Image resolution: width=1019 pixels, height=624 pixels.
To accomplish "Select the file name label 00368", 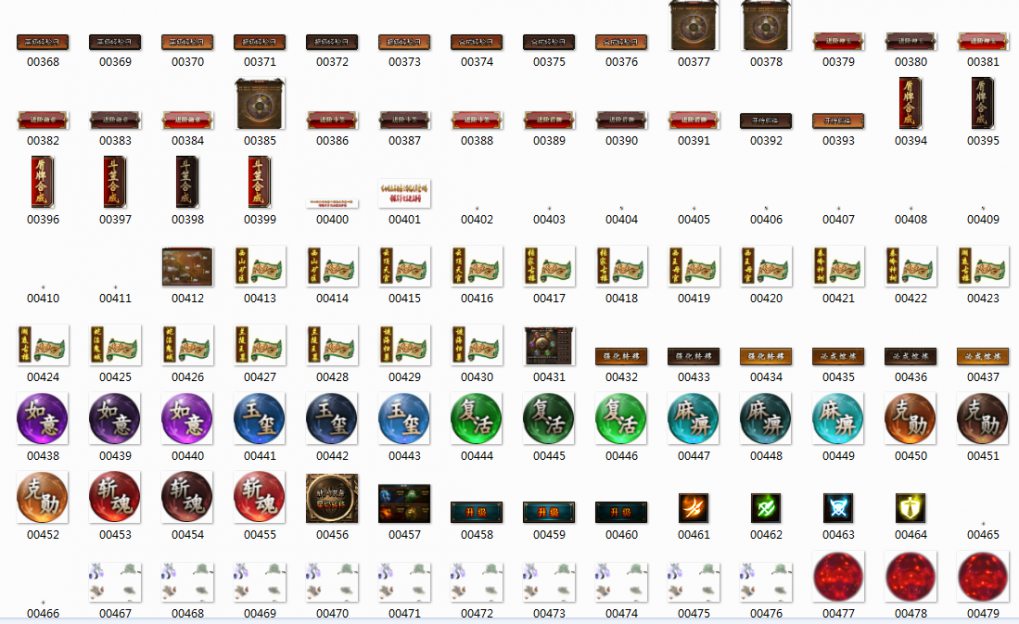I will 43,62.
